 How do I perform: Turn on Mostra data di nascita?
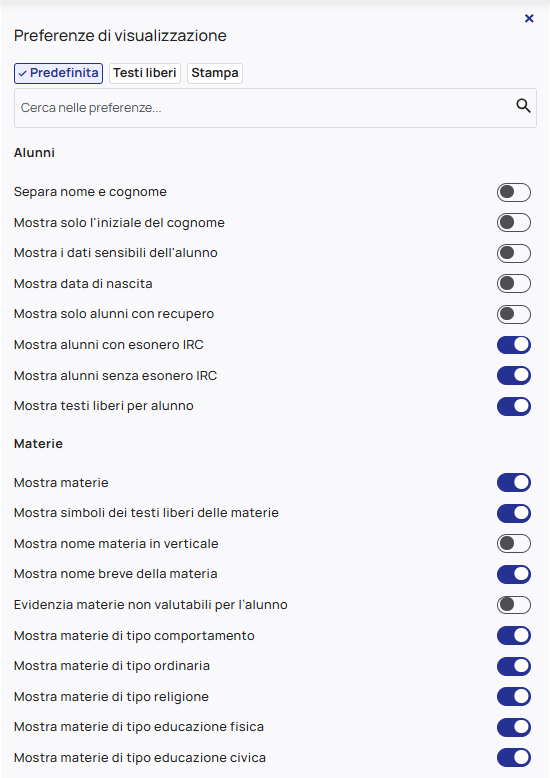514,284
